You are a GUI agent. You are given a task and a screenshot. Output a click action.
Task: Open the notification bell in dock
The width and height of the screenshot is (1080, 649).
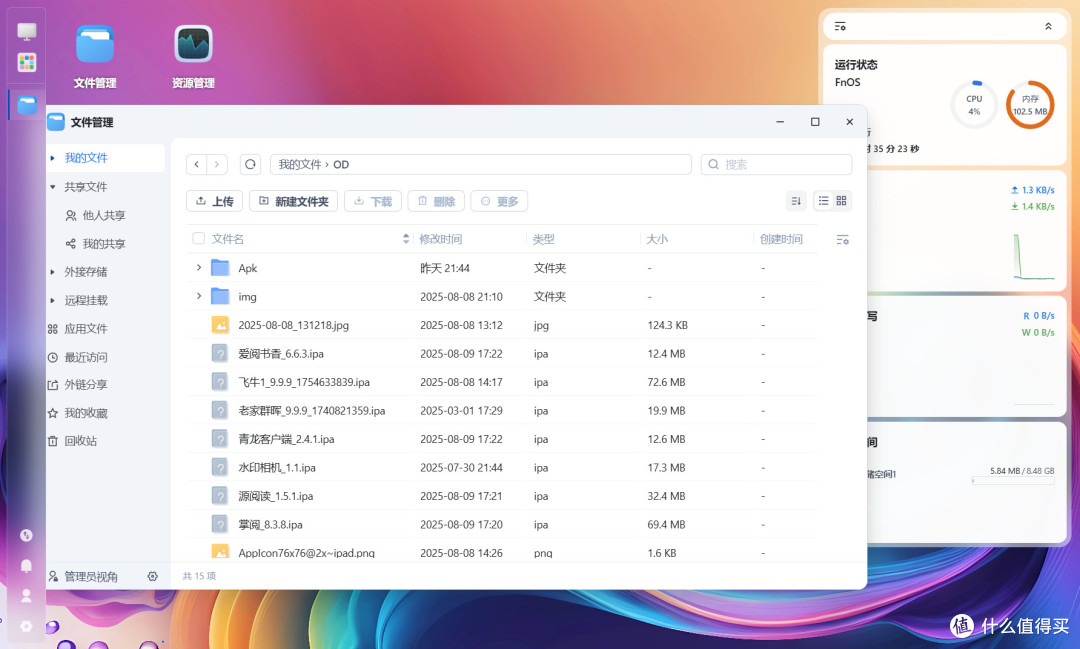pos(26,566)
